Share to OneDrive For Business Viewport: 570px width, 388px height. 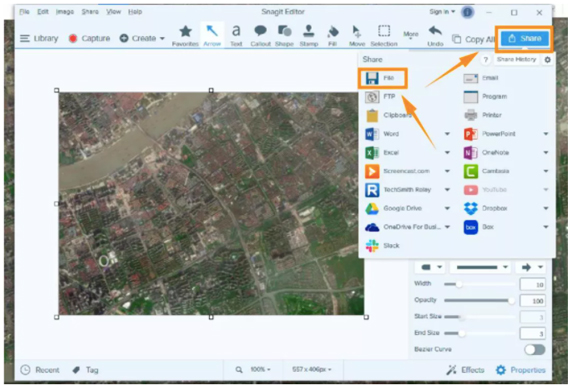tap(402, 227)
